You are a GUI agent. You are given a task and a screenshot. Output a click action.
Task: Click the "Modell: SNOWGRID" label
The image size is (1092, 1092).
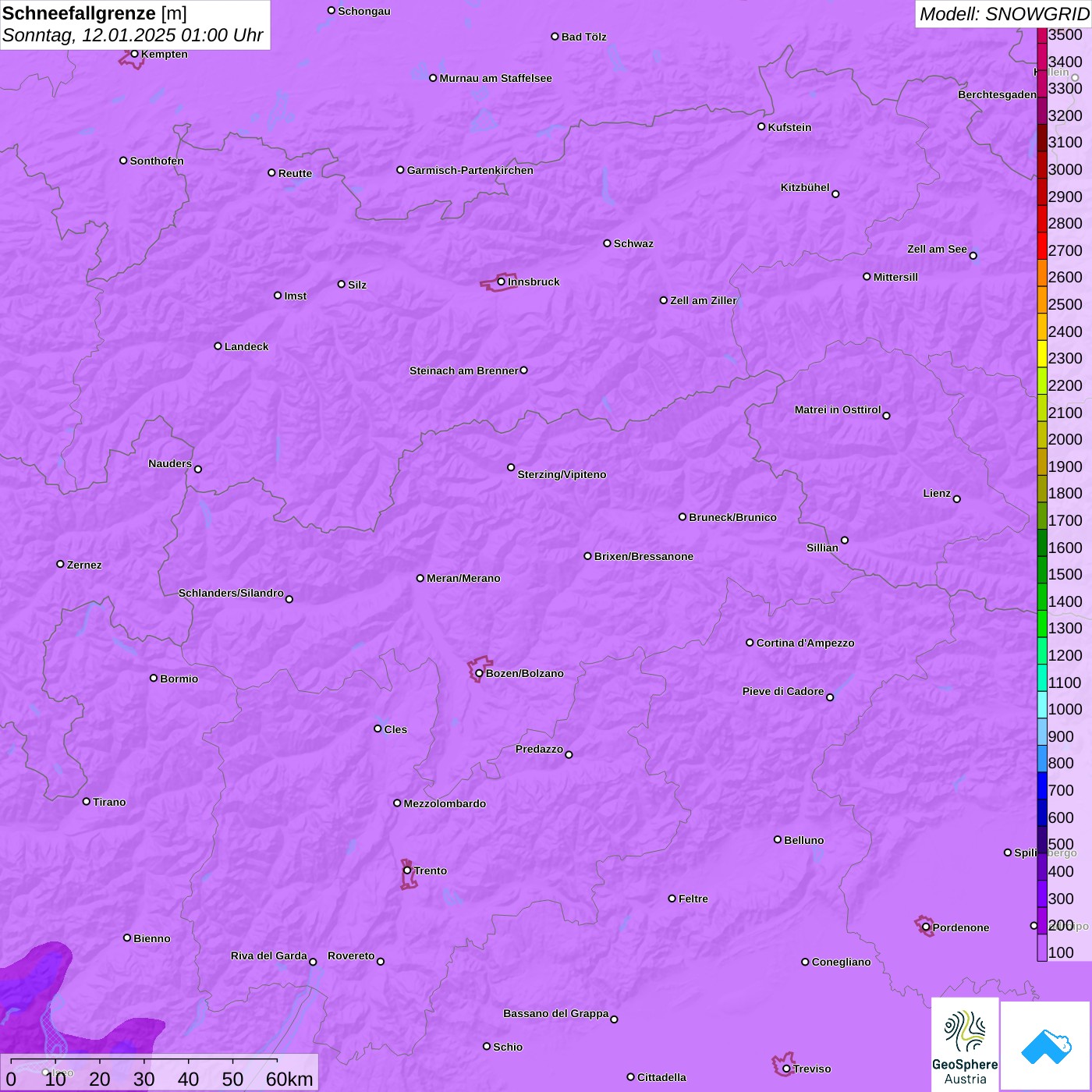pos(1004,14)
